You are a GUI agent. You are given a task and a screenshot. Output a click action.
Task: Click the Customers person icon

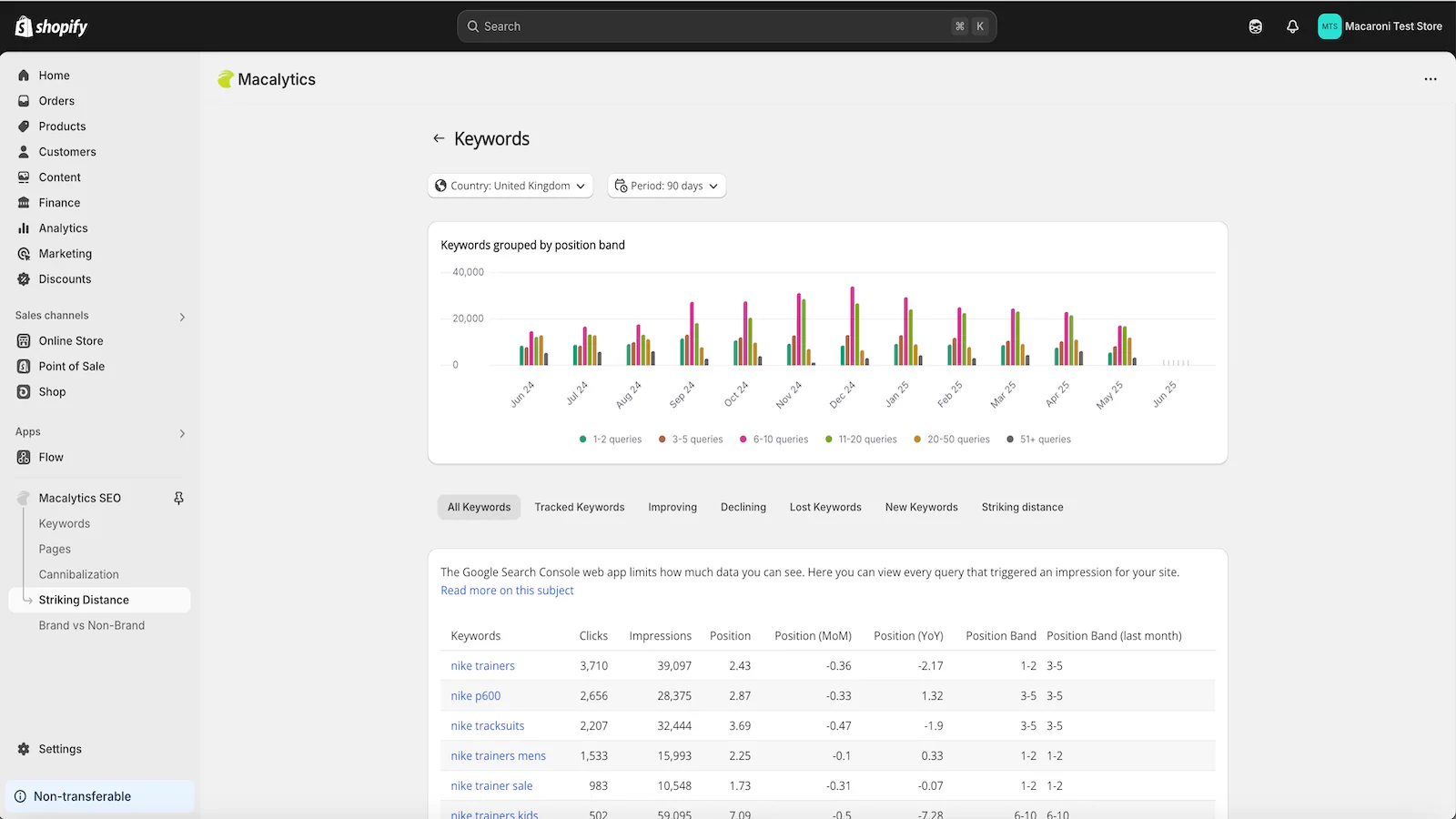[x=24, y=152]
